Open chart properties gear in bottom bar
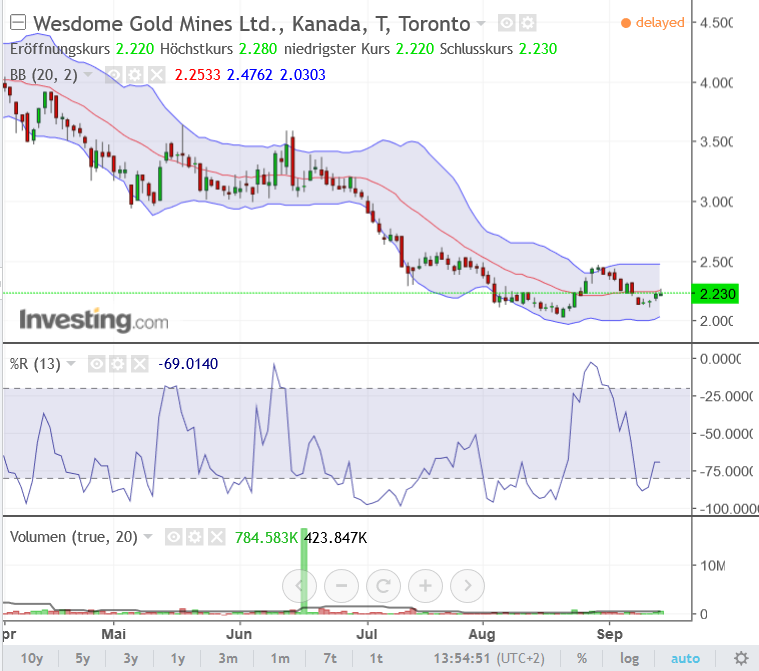The height and width of the screenshot is (671, 759). pyautogui.click(x=742, y=658)
